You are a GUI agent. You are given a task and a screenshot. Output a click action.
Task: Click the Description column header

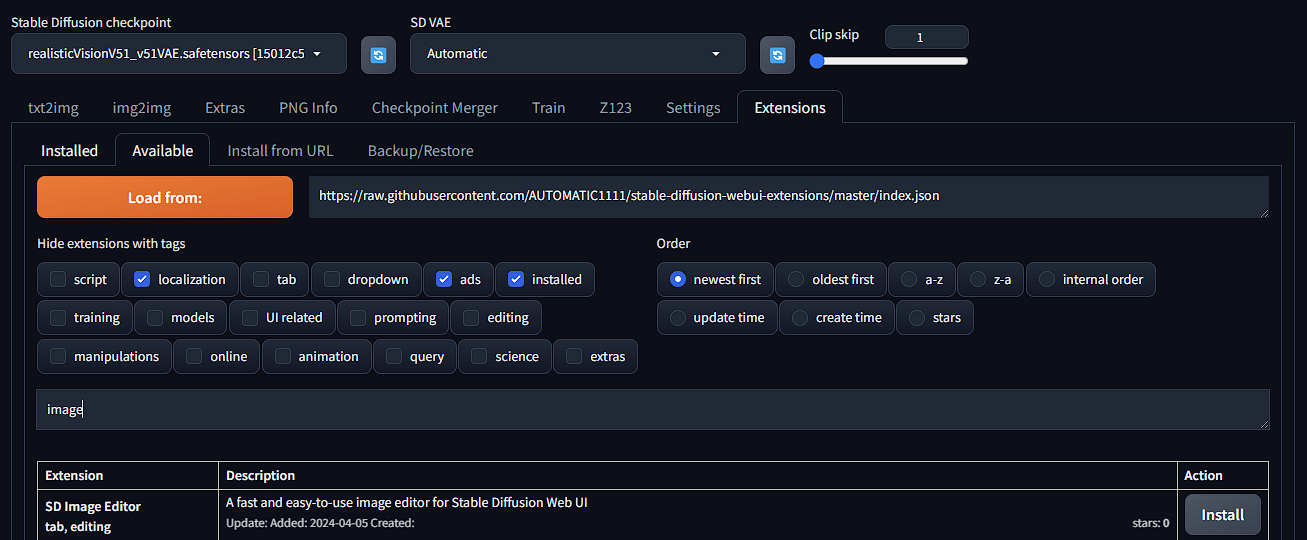point(260,475)
